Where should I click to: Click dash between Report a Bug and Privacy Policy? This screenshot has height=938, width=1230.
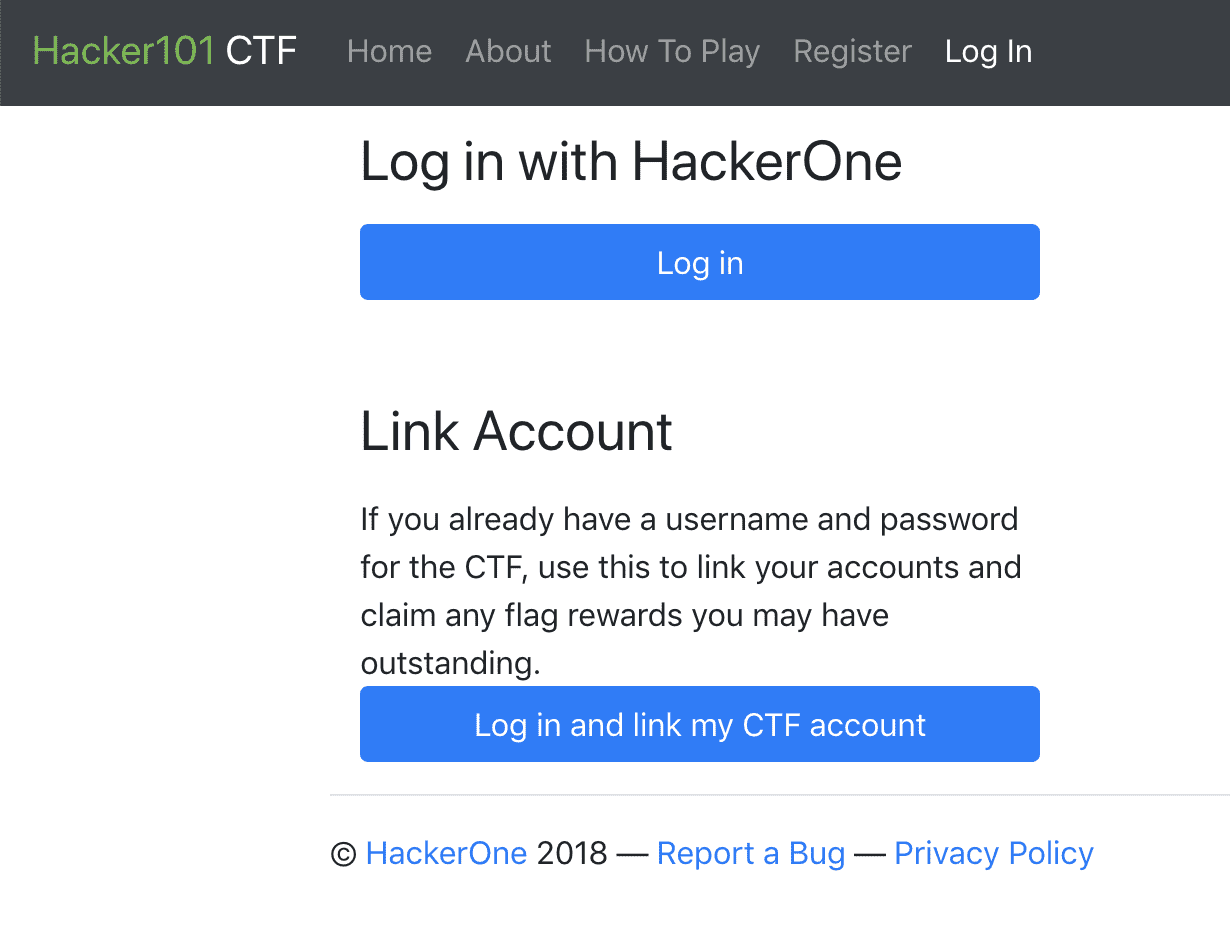click(x=869, y=853)
